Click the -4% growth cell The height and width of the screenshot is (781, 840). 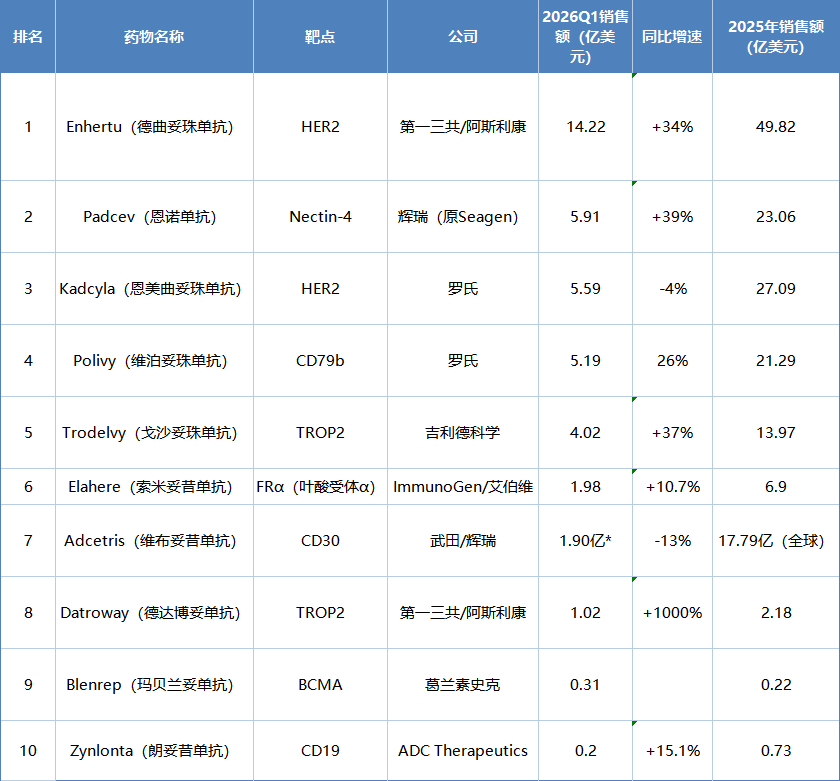point(672,289)
